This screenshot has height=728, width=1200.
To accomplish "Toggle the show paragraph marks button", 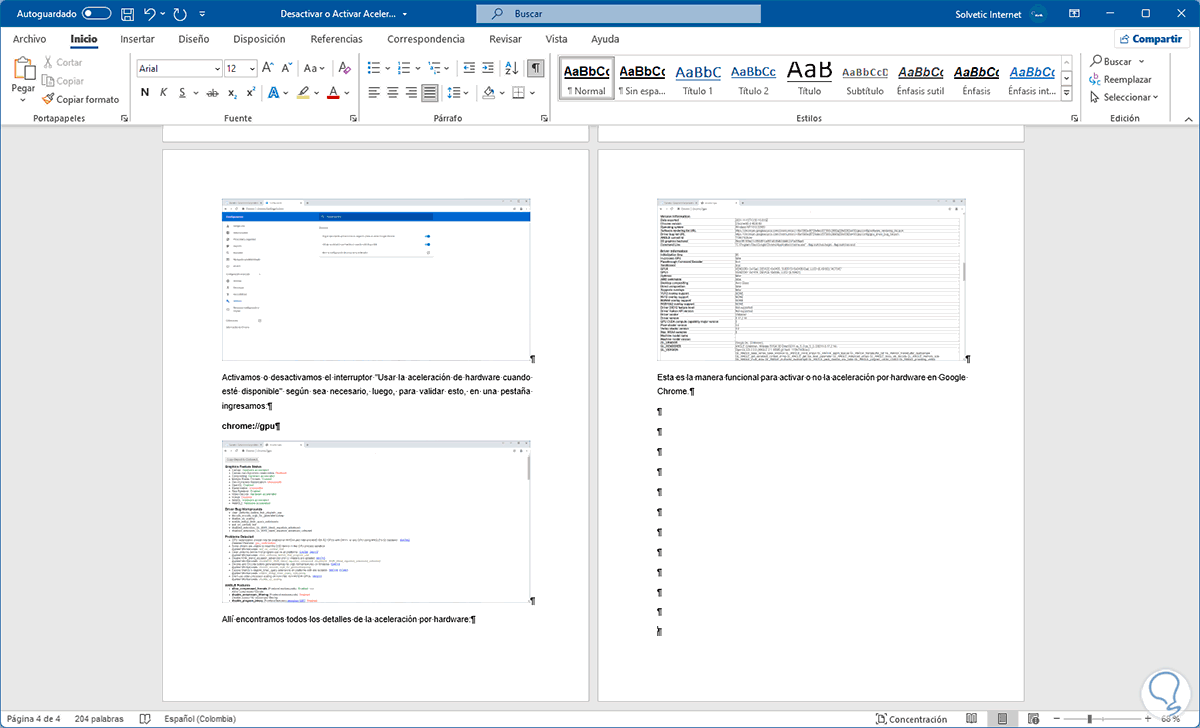I will pyautogui.click(x=536, y=68).
